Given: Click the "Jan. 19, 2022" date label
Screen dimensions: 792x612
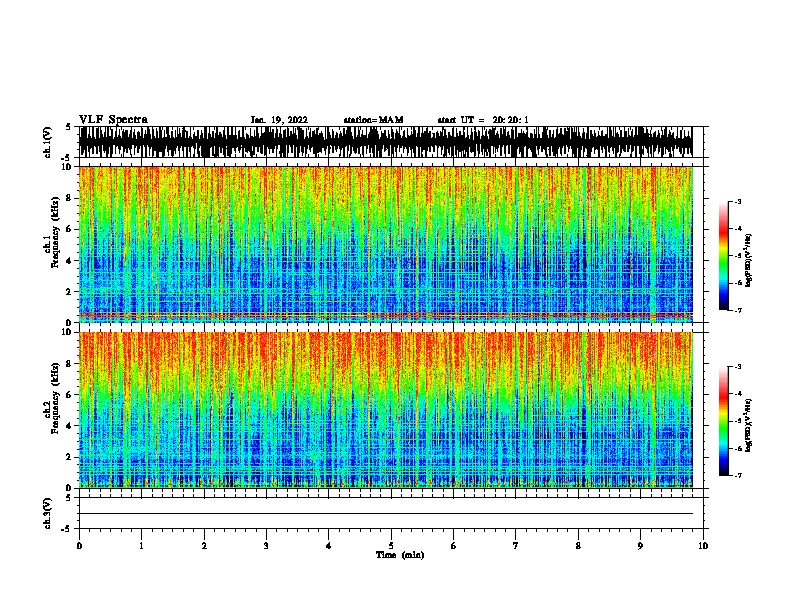Looking at the screenshot, I should (279, 120).
